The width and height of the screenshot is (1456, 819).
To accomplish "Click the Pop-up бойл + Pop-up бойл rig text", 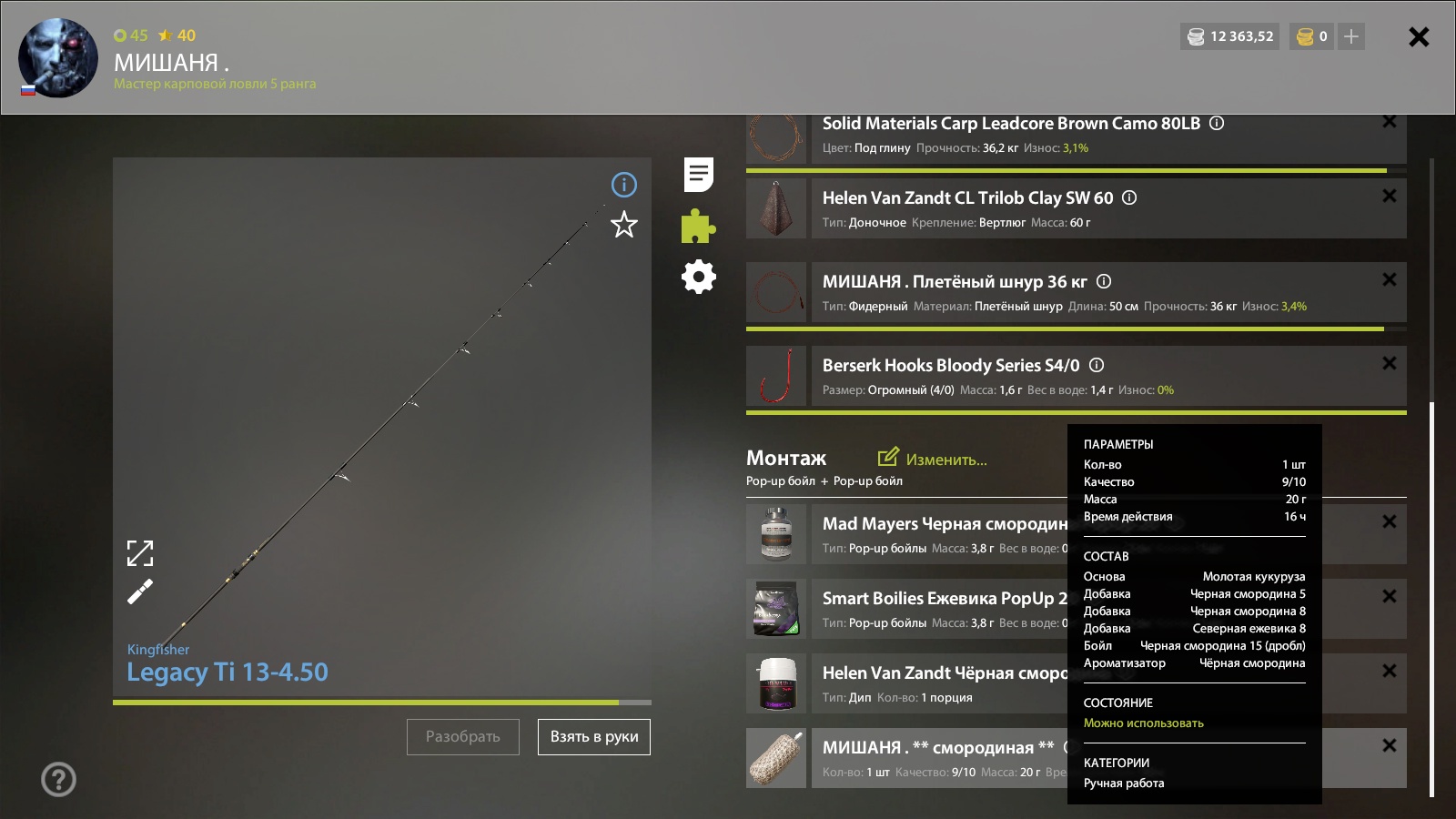I will [x=824, y=481].
